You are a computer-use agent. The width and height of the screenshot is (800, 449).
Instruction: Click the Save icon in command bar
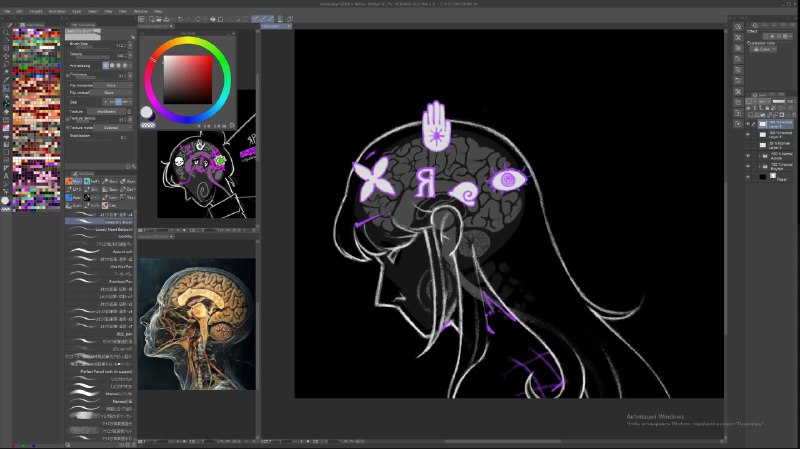[166, 19]
